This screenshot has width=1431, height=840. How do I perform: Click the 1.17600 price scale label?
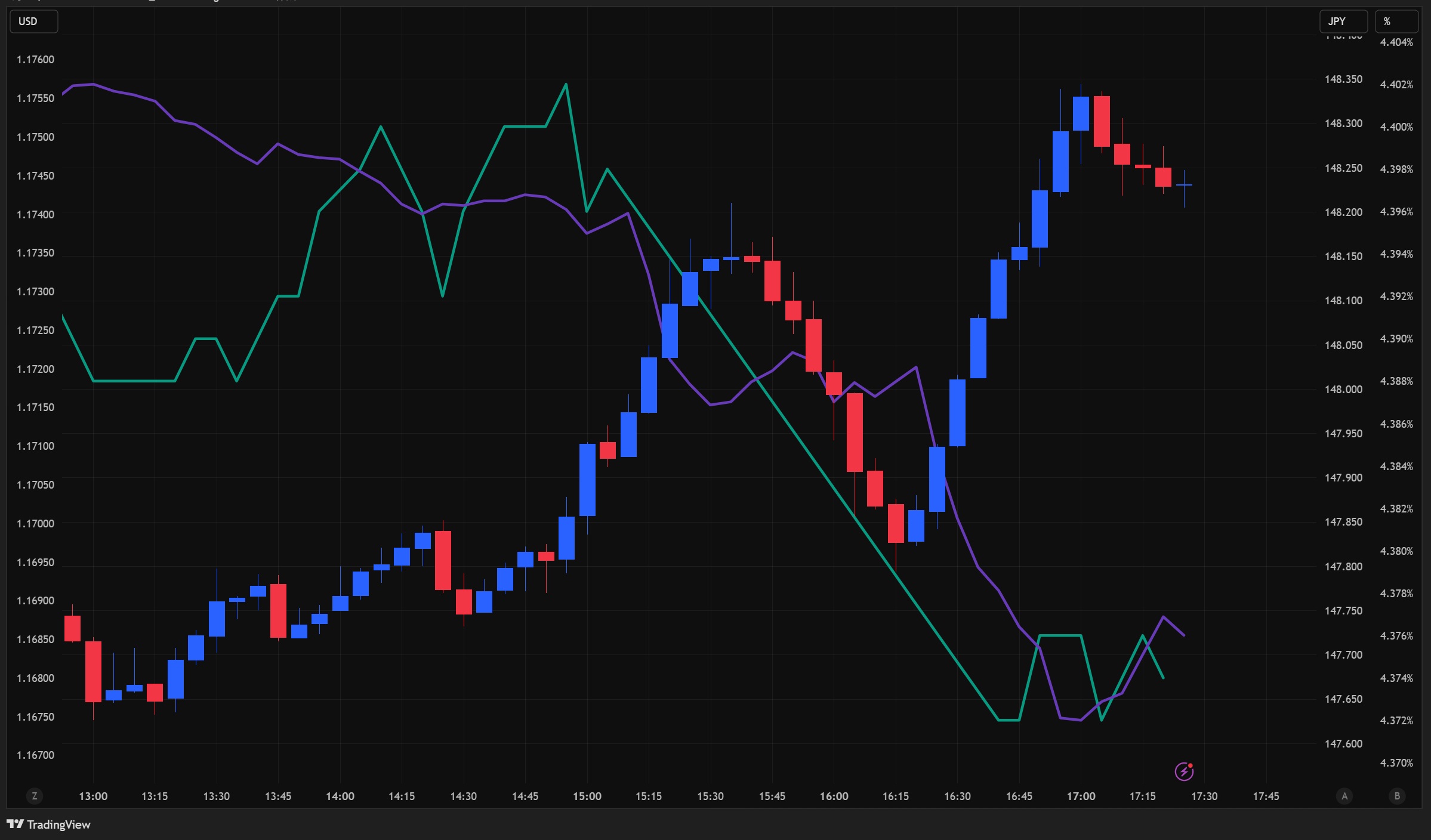[x=35, y=60]
